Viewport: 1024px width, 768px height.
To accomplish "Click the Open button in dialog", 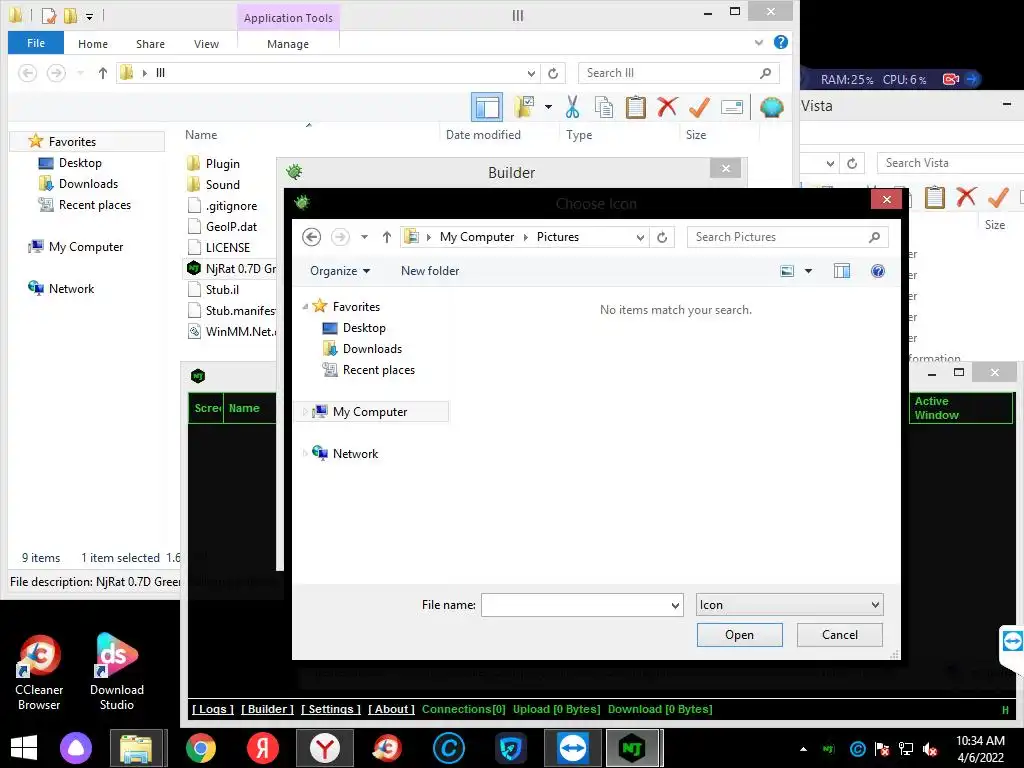I will pos(739,635).
